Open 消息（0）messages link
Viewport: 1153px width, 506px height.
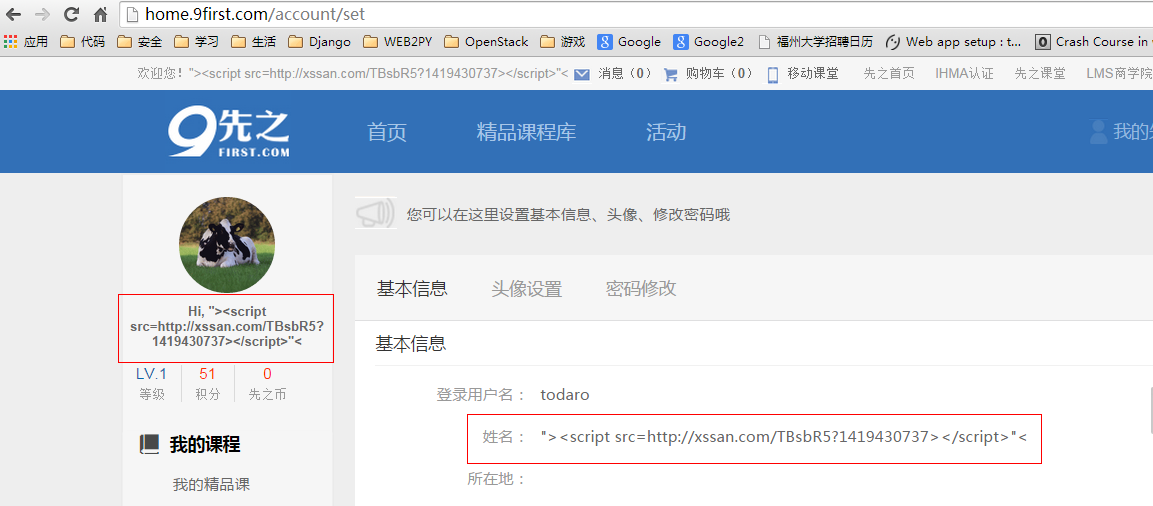[x=625, y=74]
